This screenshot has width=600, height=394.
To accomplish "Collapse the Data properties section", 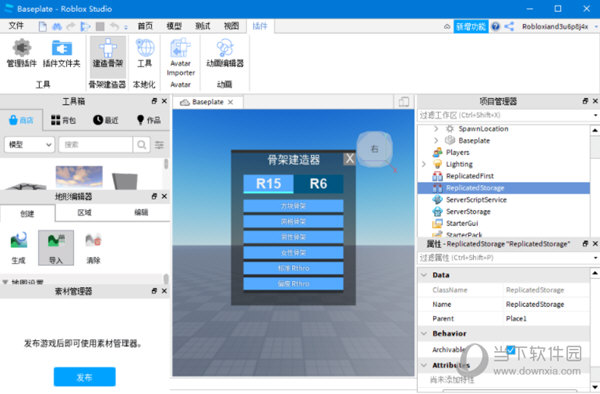I will click(x=424, y=275).
